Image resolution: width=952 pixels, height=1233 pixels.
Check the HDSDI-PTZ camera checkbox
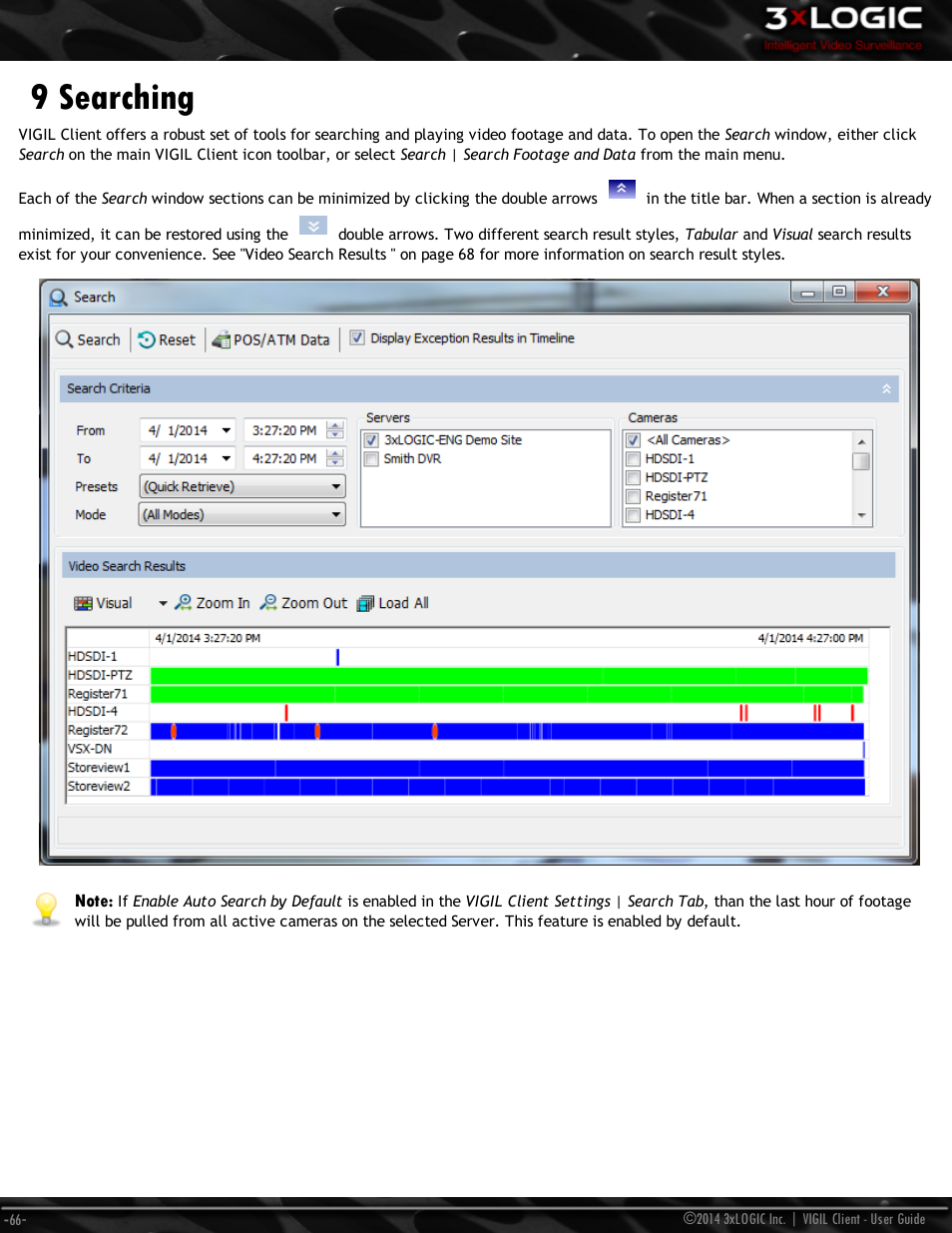[x=633, y=477]
